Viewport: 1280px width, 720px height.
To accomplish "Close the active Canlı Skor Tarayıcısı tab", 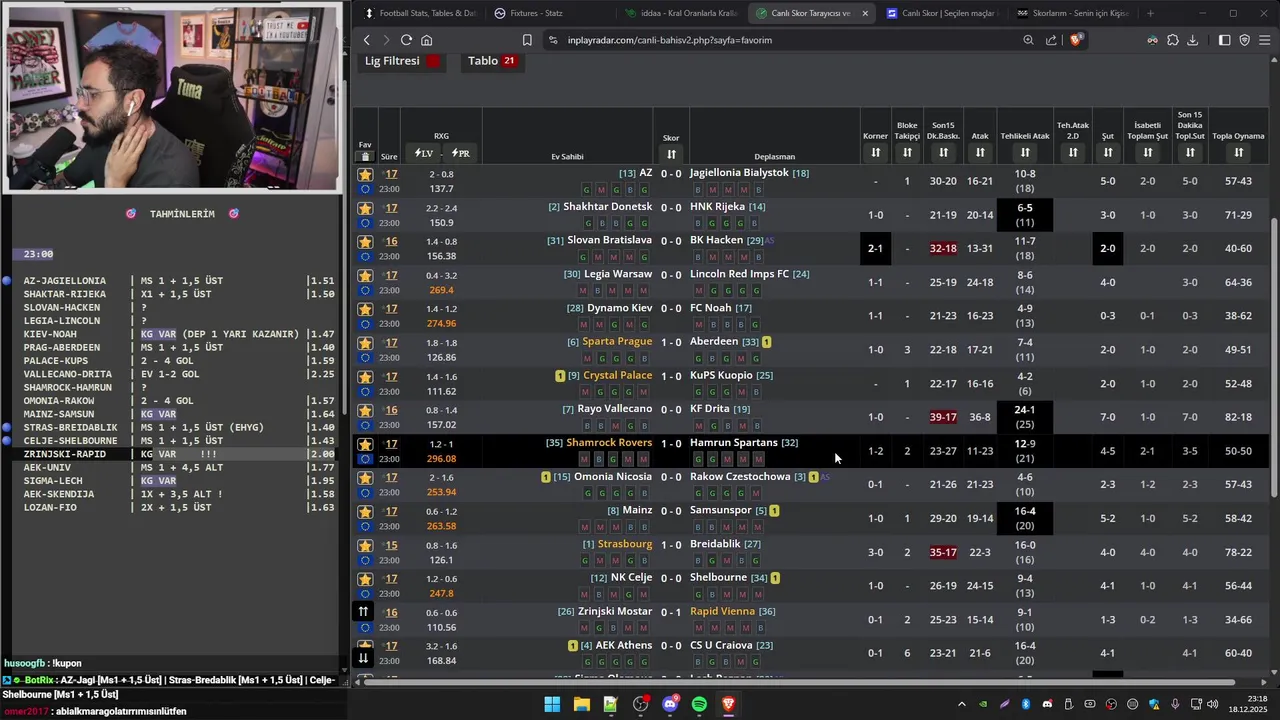I will click(865, 13).
